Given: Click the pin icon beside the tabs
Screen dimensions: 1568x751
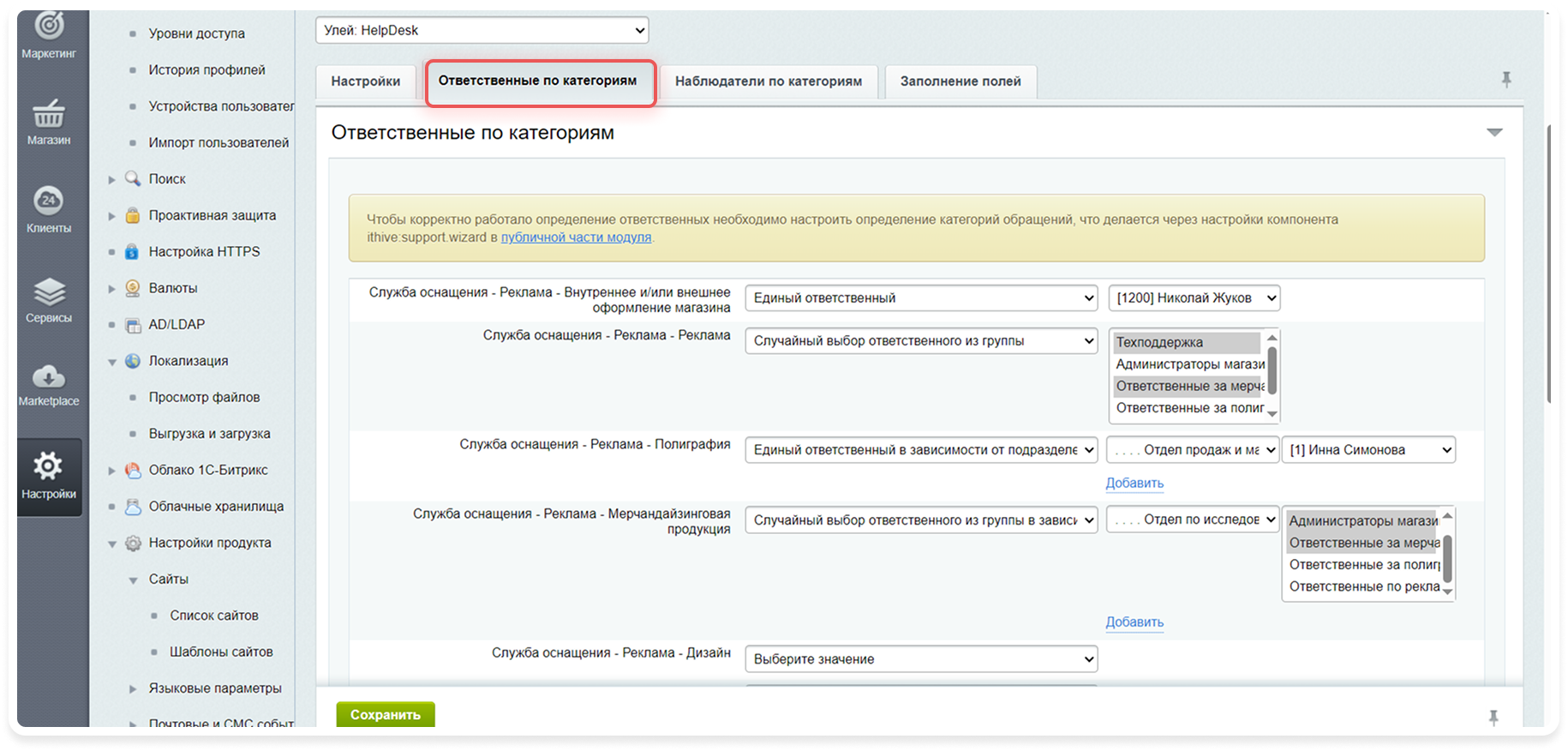Looking at the screenshot, I should click(x=1505, y=80).
